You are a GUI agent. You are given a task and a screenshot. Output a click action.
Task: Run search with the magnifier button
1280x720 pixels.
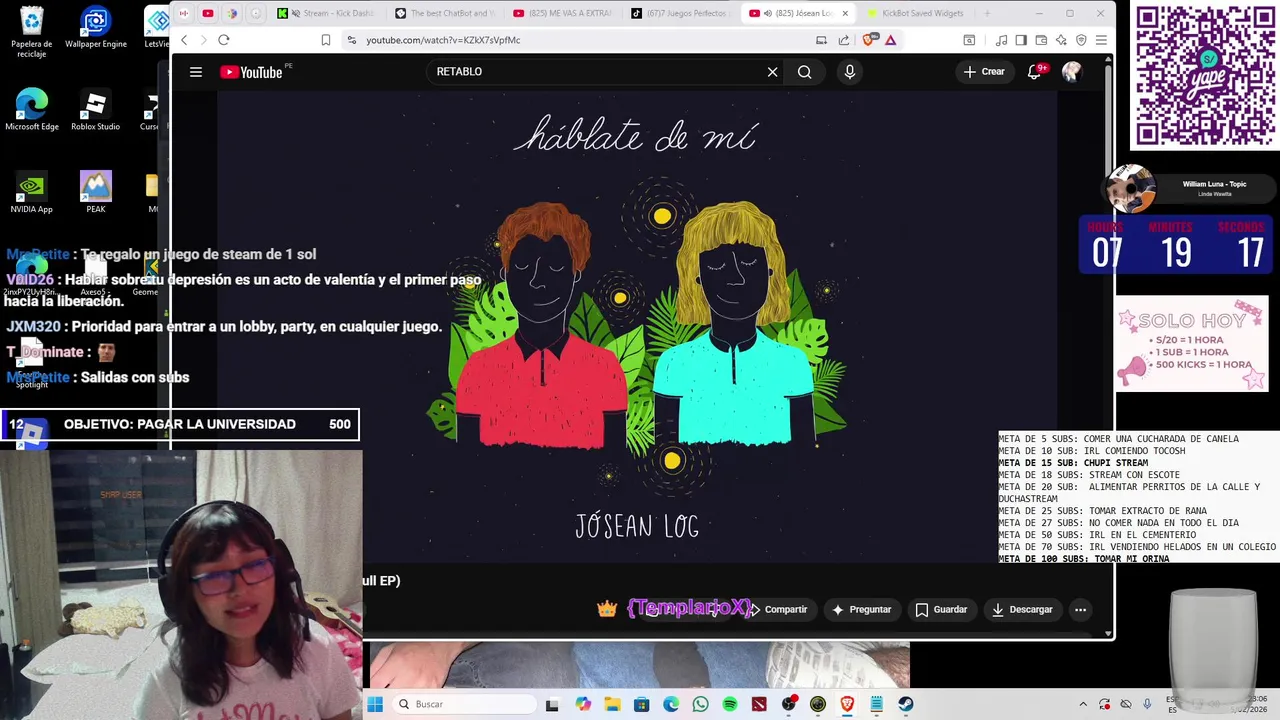[804, 72]
